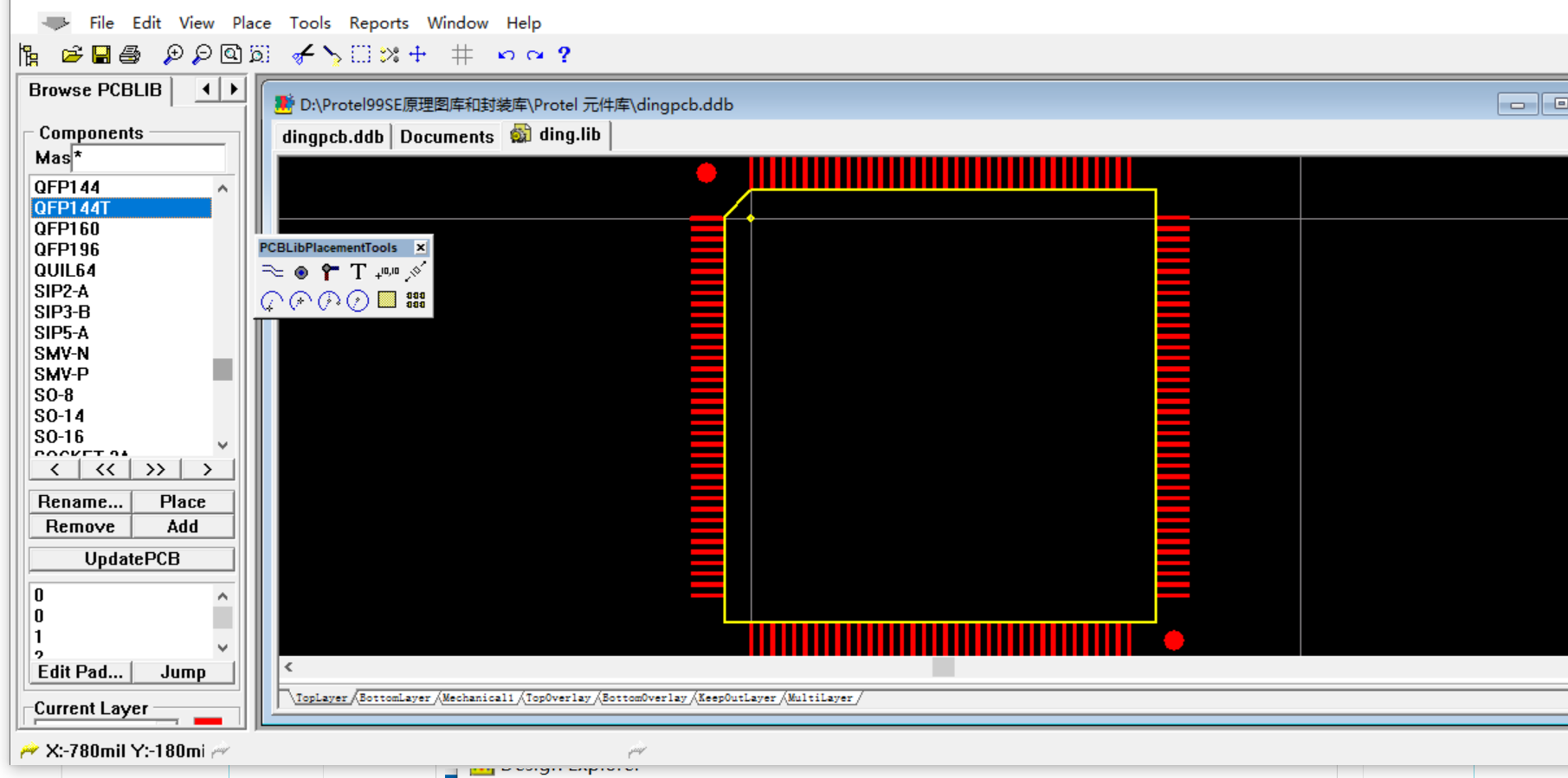Zoom out with the magnifier minus icon

point(202,55)
